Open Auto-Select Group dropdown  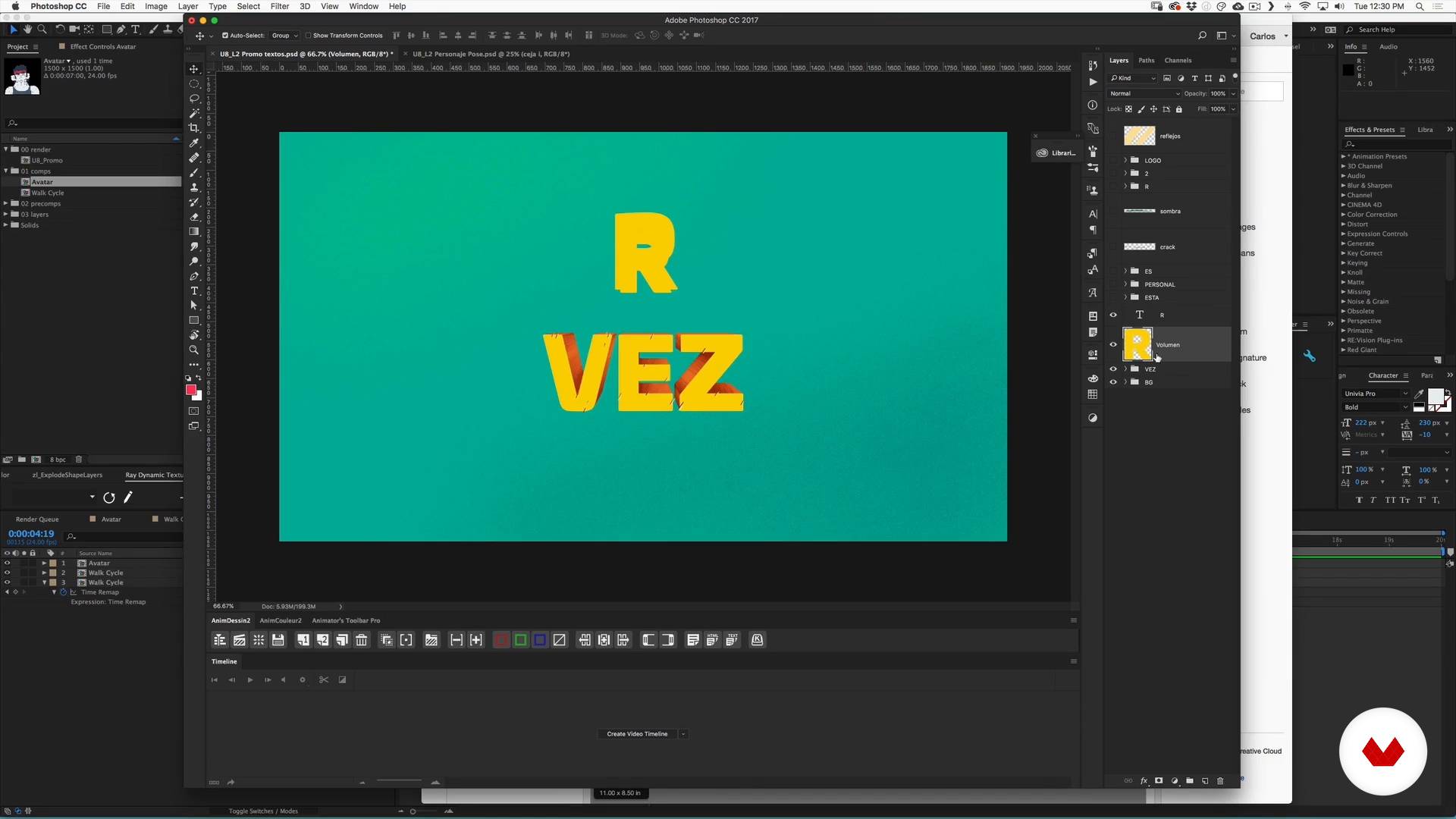285,36
